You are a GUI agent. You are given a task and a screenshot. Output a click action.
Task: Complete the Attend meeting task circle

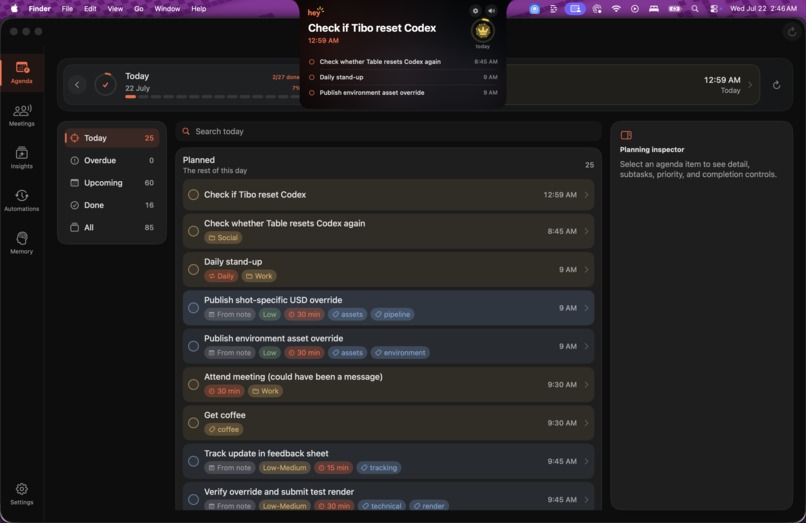tap(193, 385)
